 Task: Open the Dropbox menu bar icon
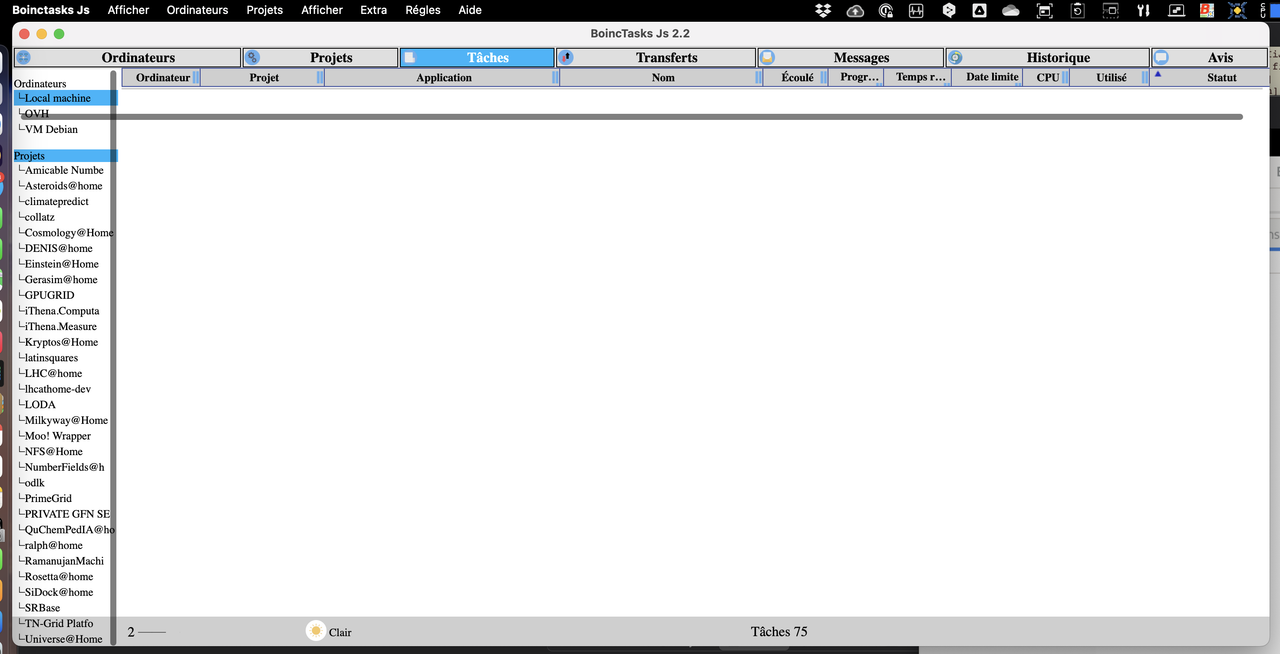pyautogui.click(x=823, y=10)
